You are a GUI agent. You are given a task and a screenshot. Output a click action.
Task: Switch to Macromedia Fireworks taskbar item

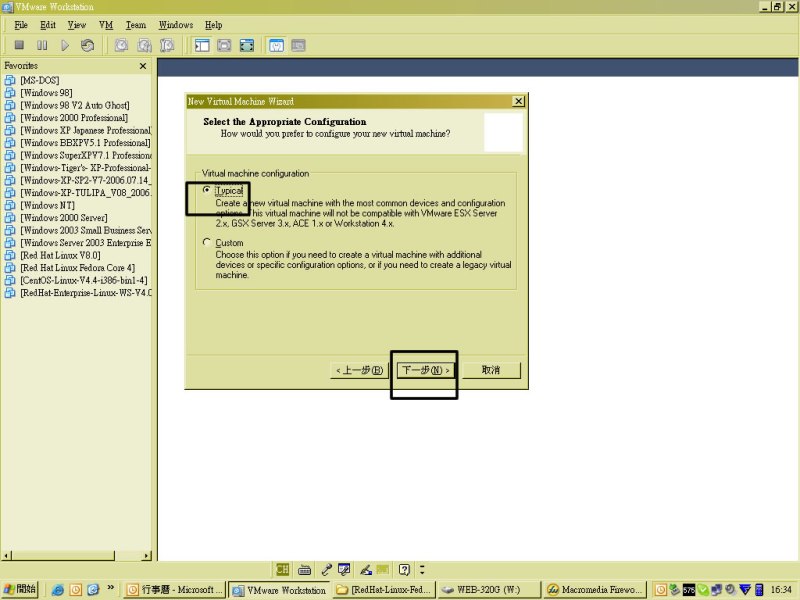click(595, 590)
